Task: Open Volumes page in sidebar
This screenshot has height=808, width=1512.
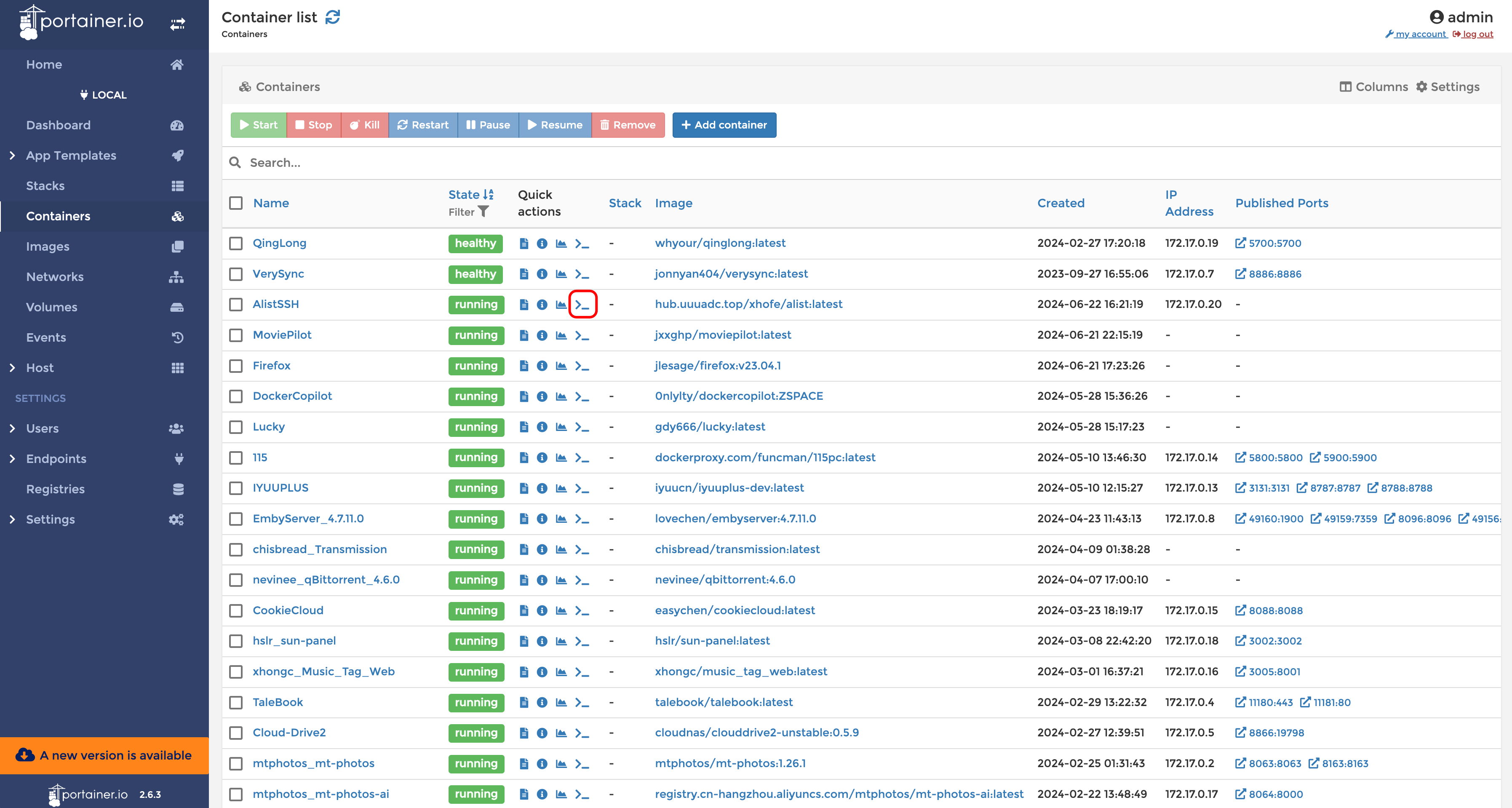Action: [104, 307]
